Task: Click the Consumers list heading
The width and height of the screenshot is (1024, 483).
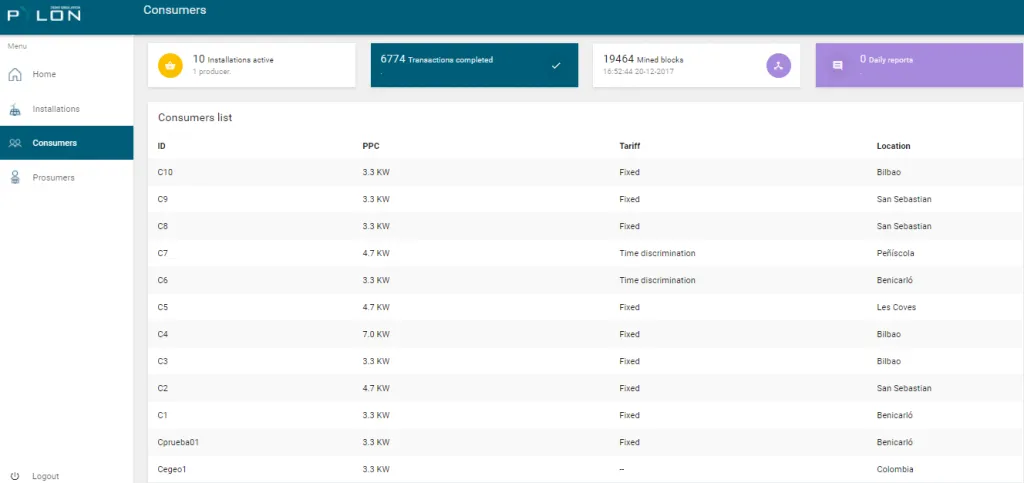Action: (195, 118)
